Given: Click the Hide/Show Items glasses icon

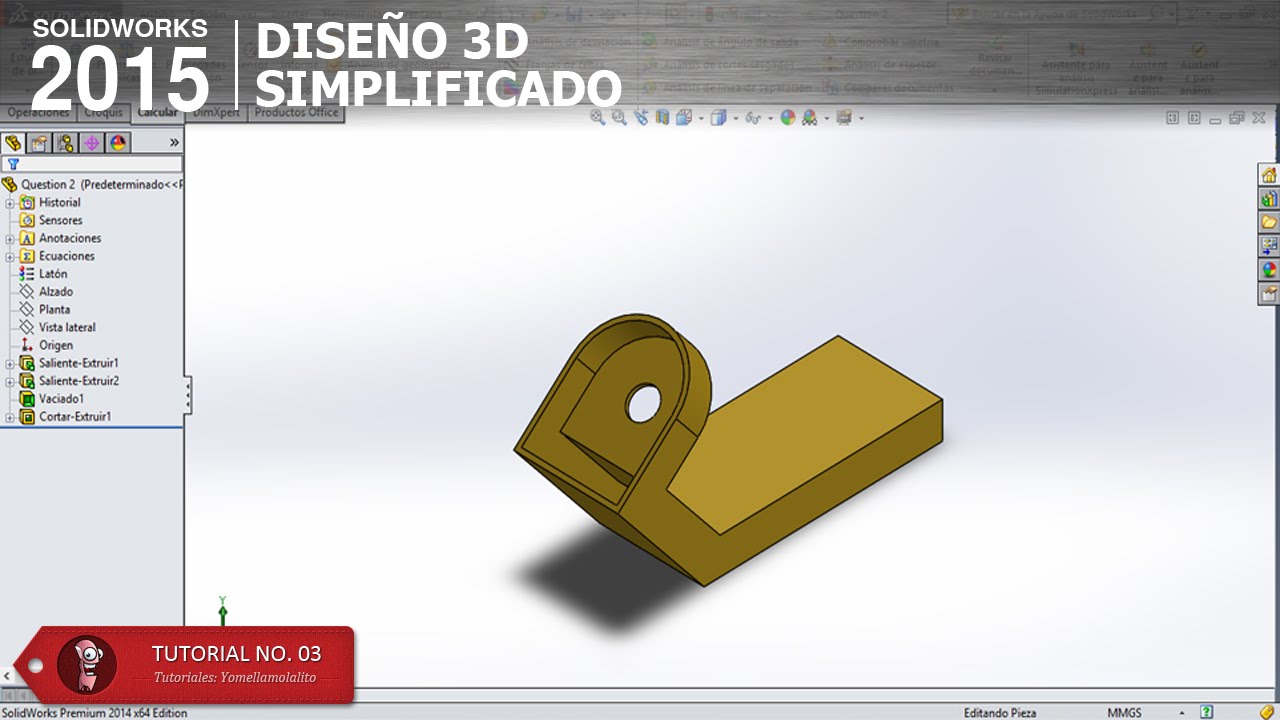Looking at the screenshot, I should (x=753, y=117).
